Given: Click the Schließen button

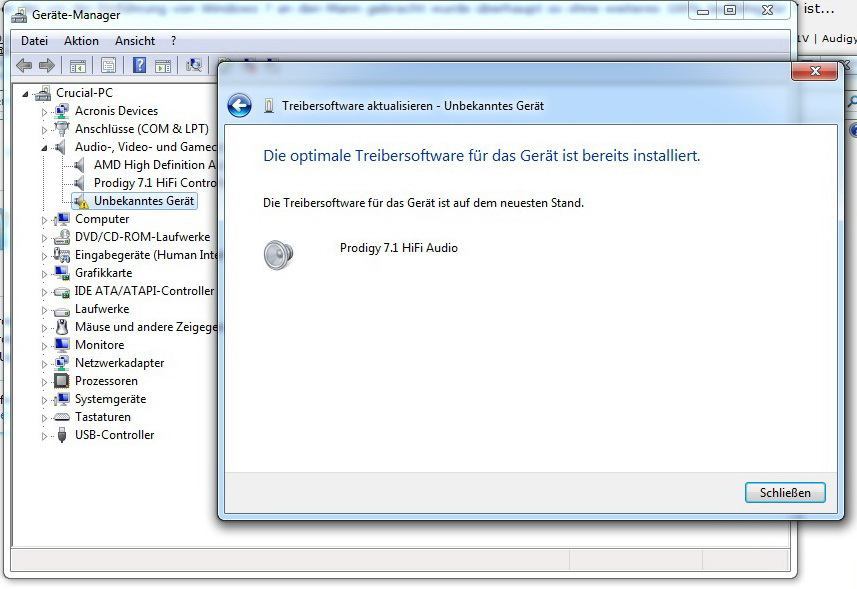Looking at the screenshot, I should coord(785,493).
